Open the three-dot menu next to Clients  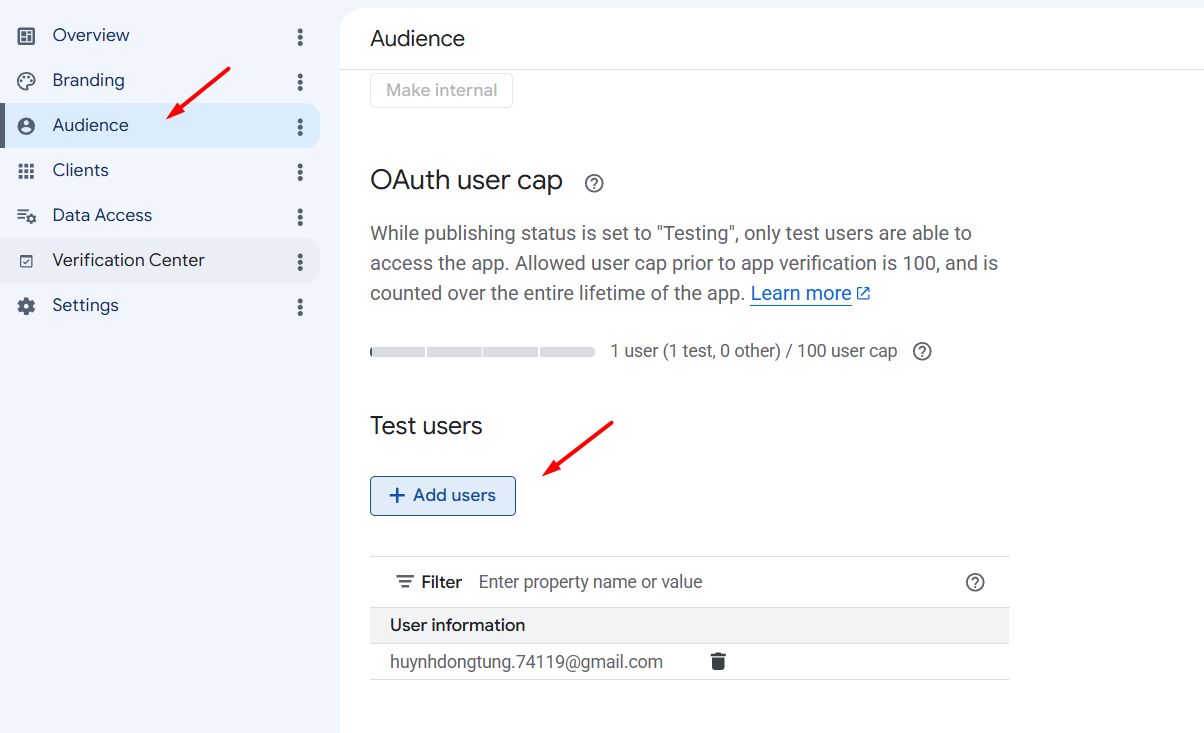click(x=300, y=172)
